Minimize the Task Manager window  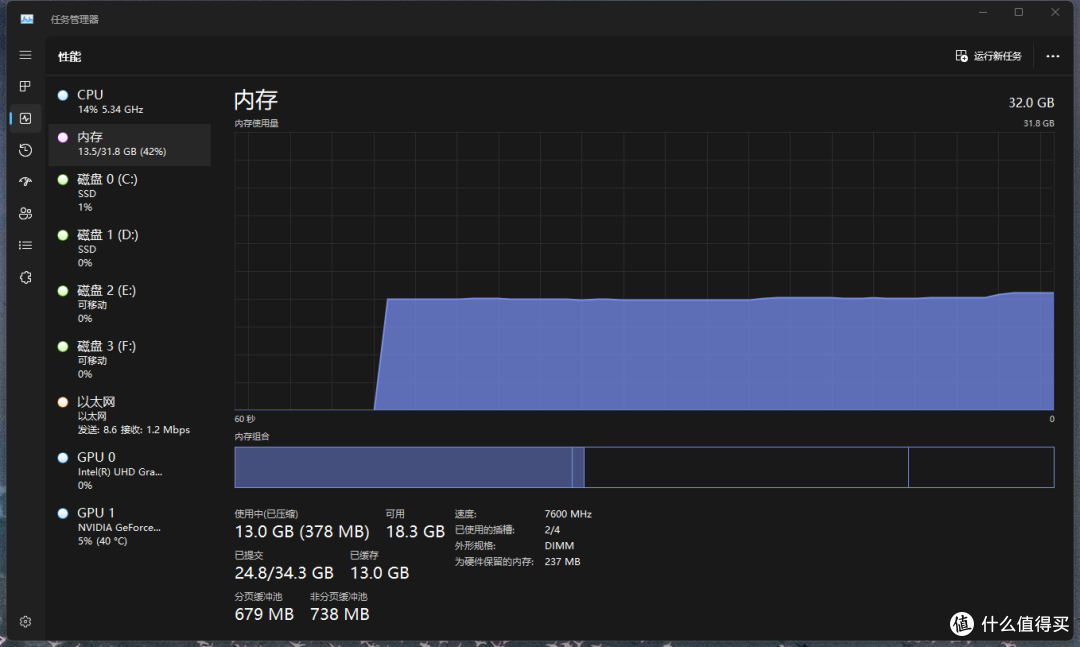[x=983, y=12]
